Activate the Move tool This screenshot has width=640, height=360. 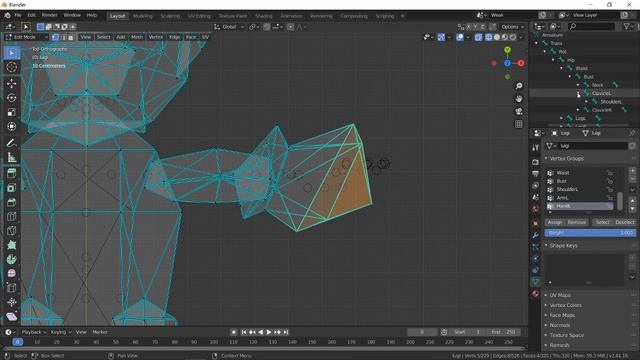[x=11, y=83]
